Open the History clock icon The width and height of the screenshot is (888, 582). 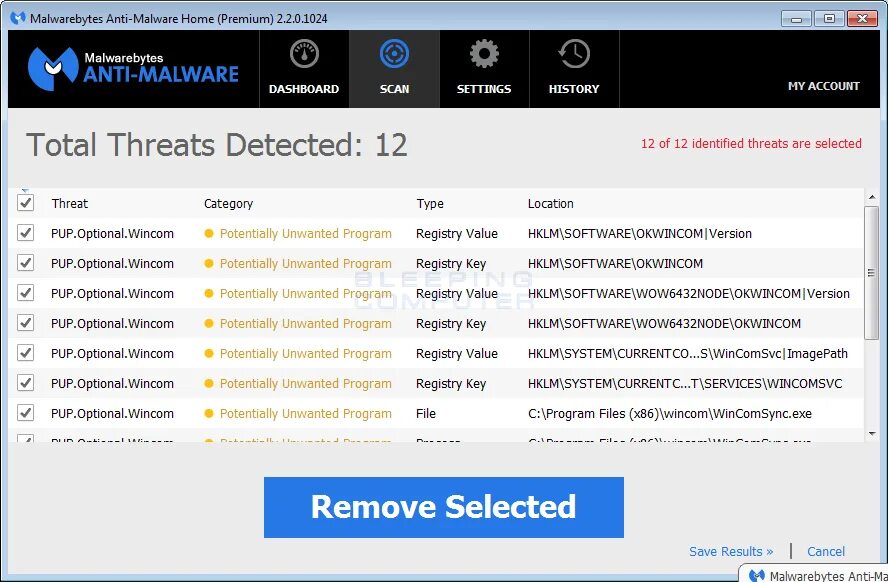(x=574, y=54)
